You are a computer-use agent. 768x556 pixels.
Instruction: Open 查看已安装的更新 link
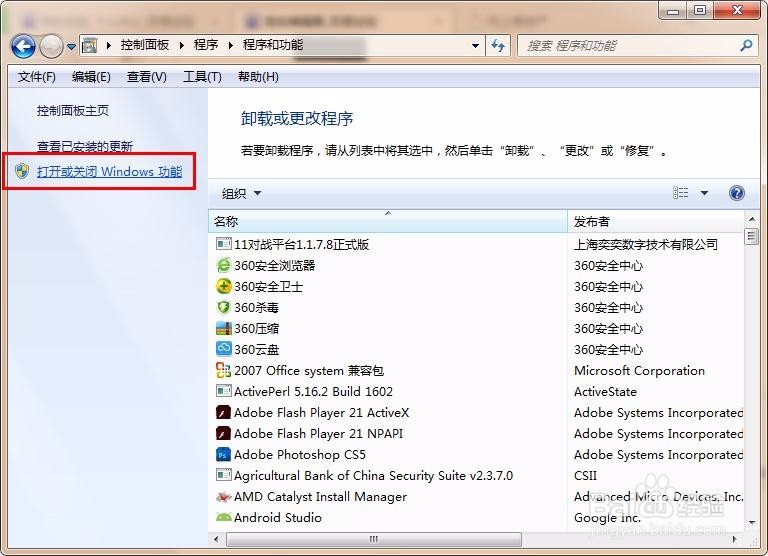pyautogui.click(x=85, y=146)
